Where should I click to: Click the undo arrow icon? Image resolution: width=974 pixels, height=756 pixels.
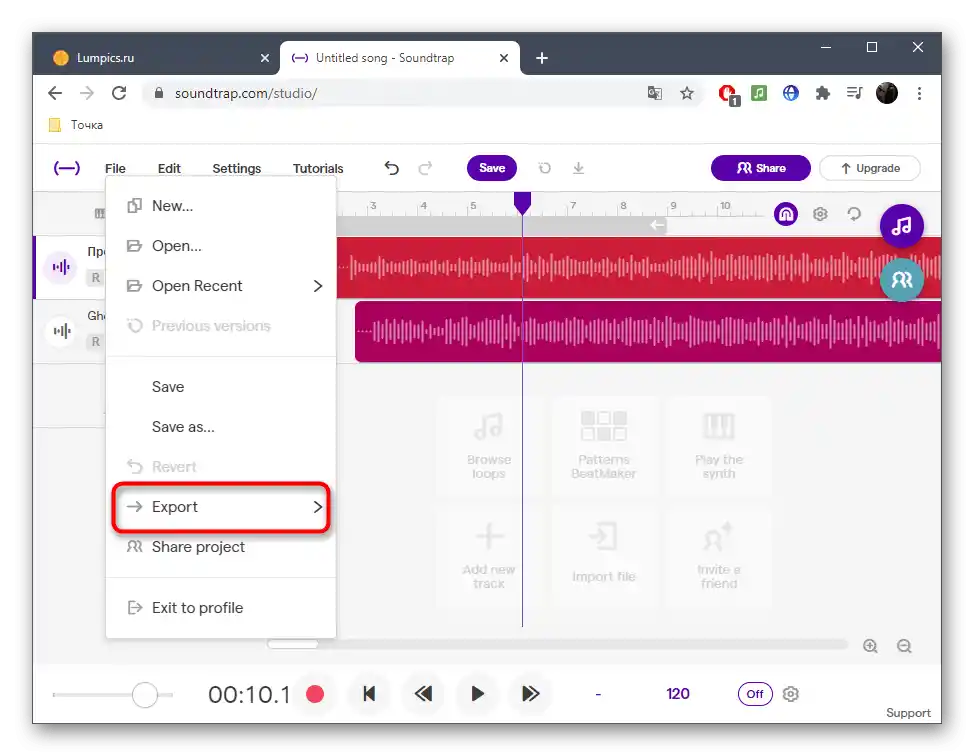click(x=391, y=168)
